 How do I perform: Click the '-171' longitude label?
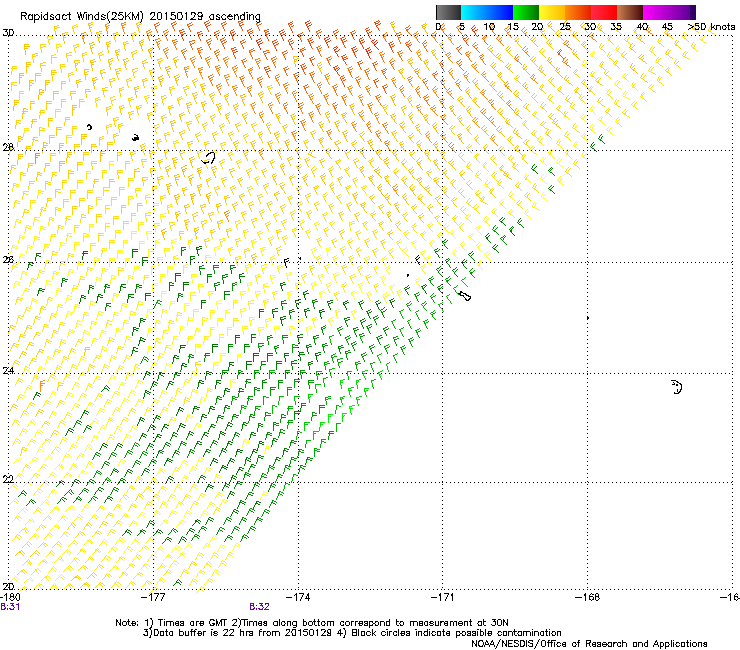click(443, 597)
